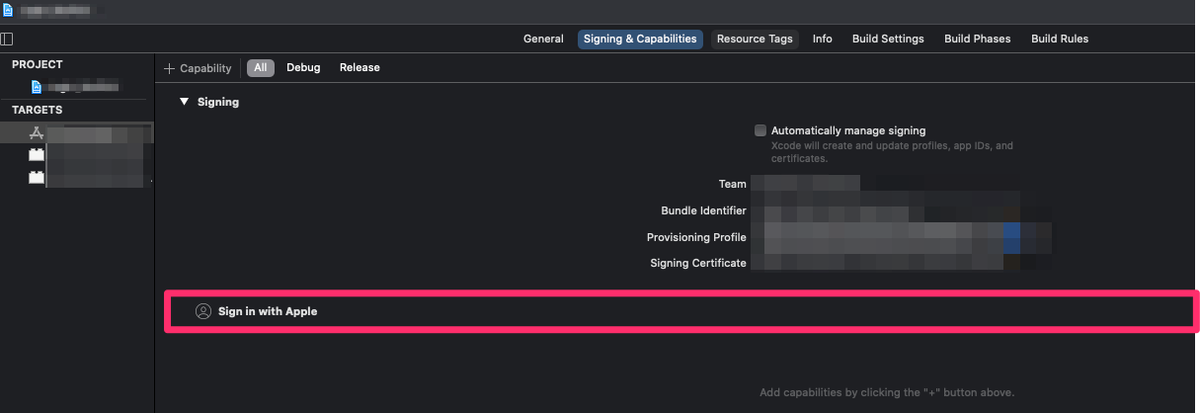Select the All configurations filter
Image resolution: width=1200 pixels, height=413 pixels.
click(260, 68)
